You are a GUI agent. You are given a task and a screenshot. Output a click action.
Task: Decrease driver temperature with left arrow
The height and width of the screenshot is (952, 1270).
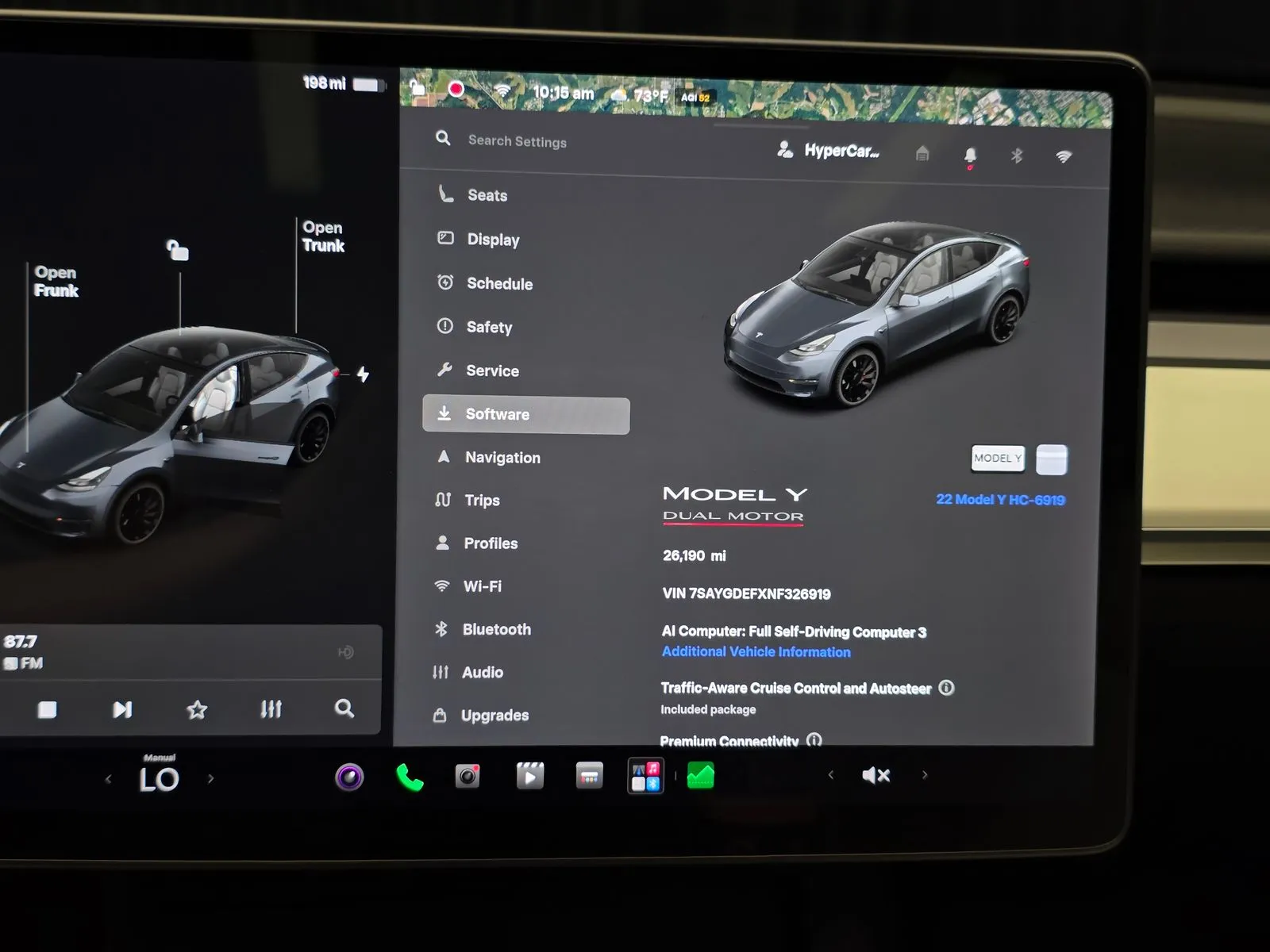click(x=109, y=779)
